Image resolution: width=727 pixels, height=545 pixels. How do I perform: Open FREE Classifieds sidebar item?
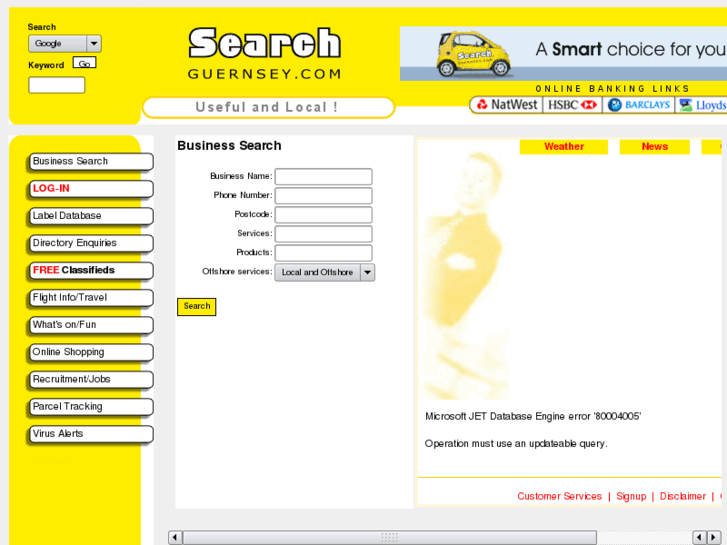pyautogui.click(x=91, y=270)
